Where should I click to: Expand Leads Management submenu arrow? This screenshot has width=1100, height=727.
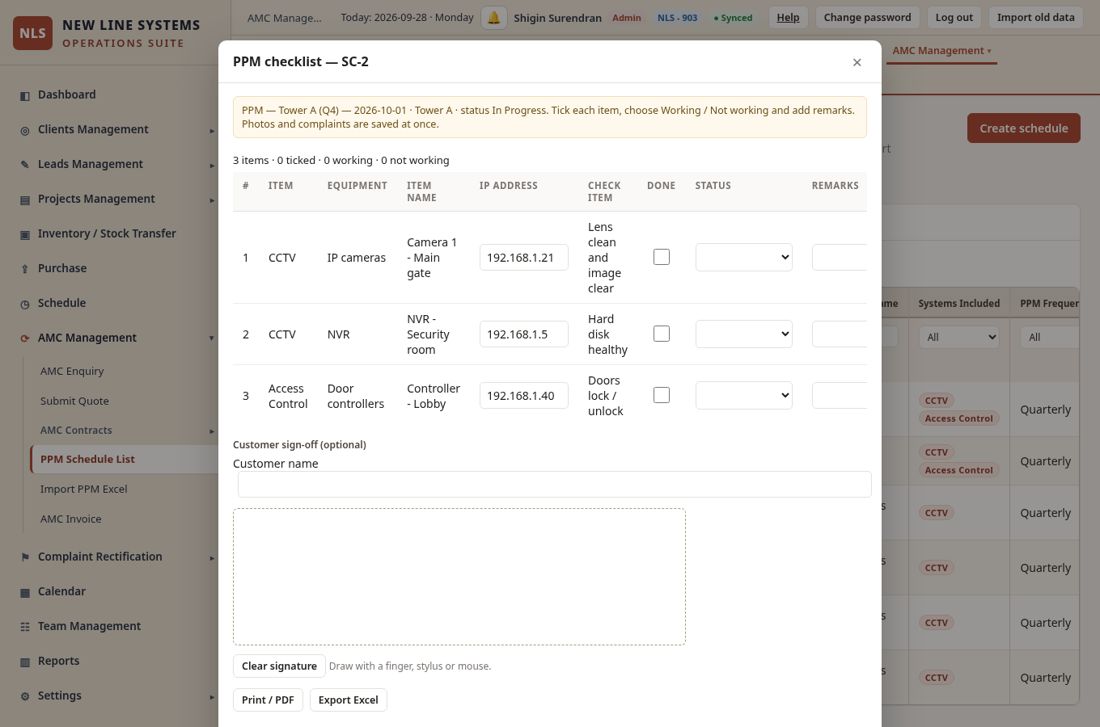tap(211, 166)
